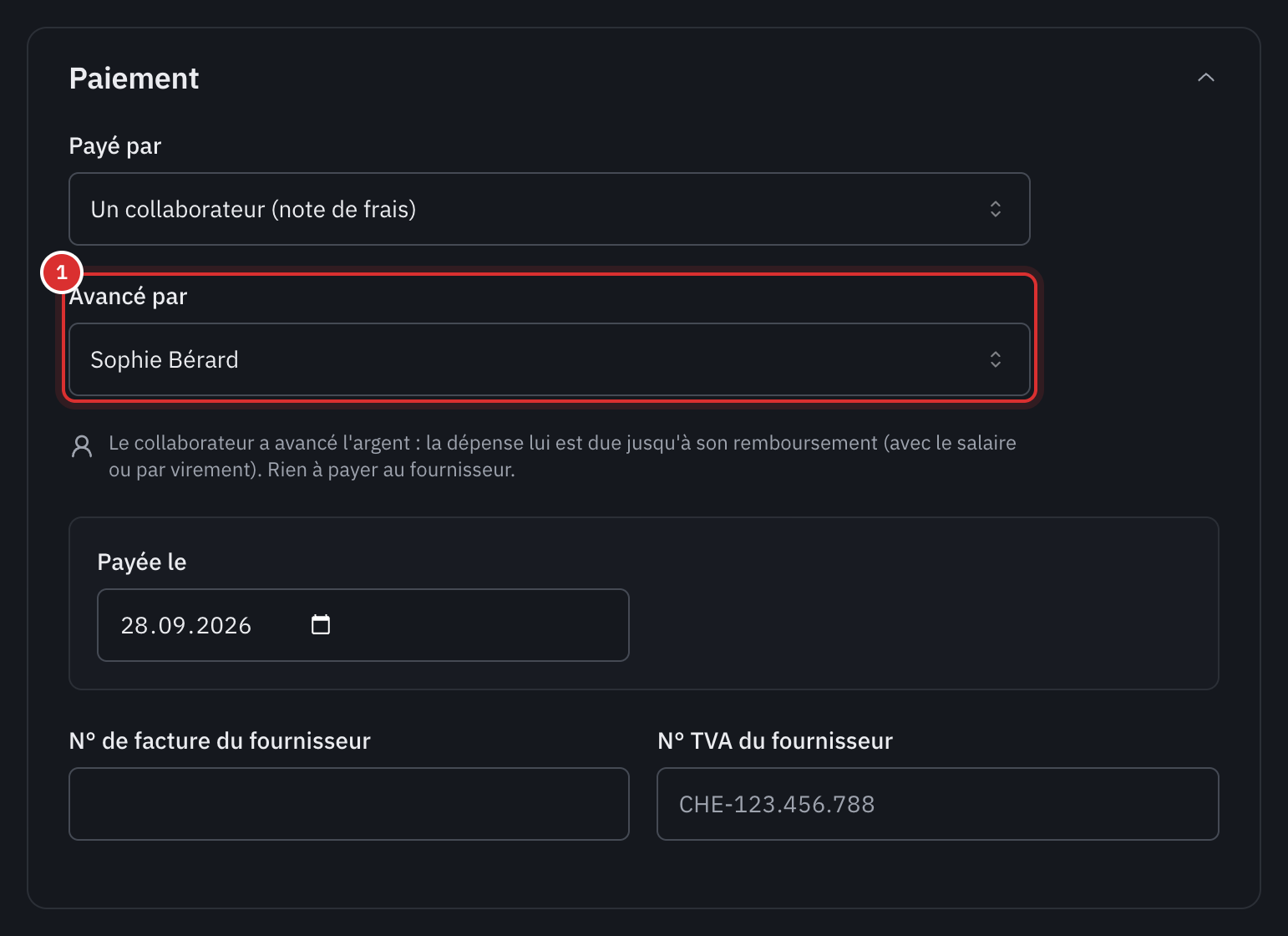Click the 'Paiement' section heading
1288x936 pixels.
pos(134,79)
